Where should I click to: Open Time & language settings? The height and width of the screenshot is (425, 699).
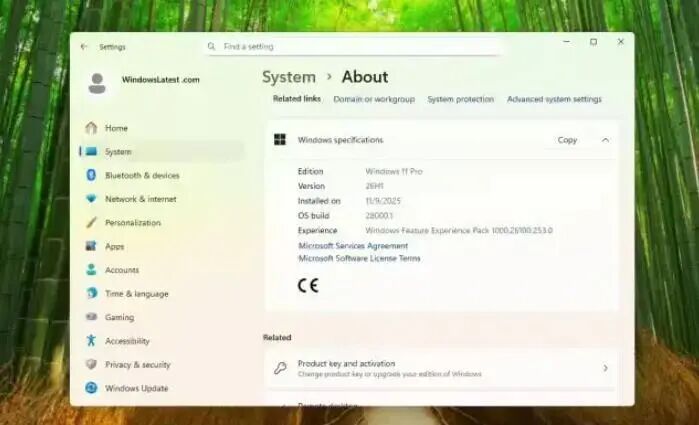pos(136,294)
